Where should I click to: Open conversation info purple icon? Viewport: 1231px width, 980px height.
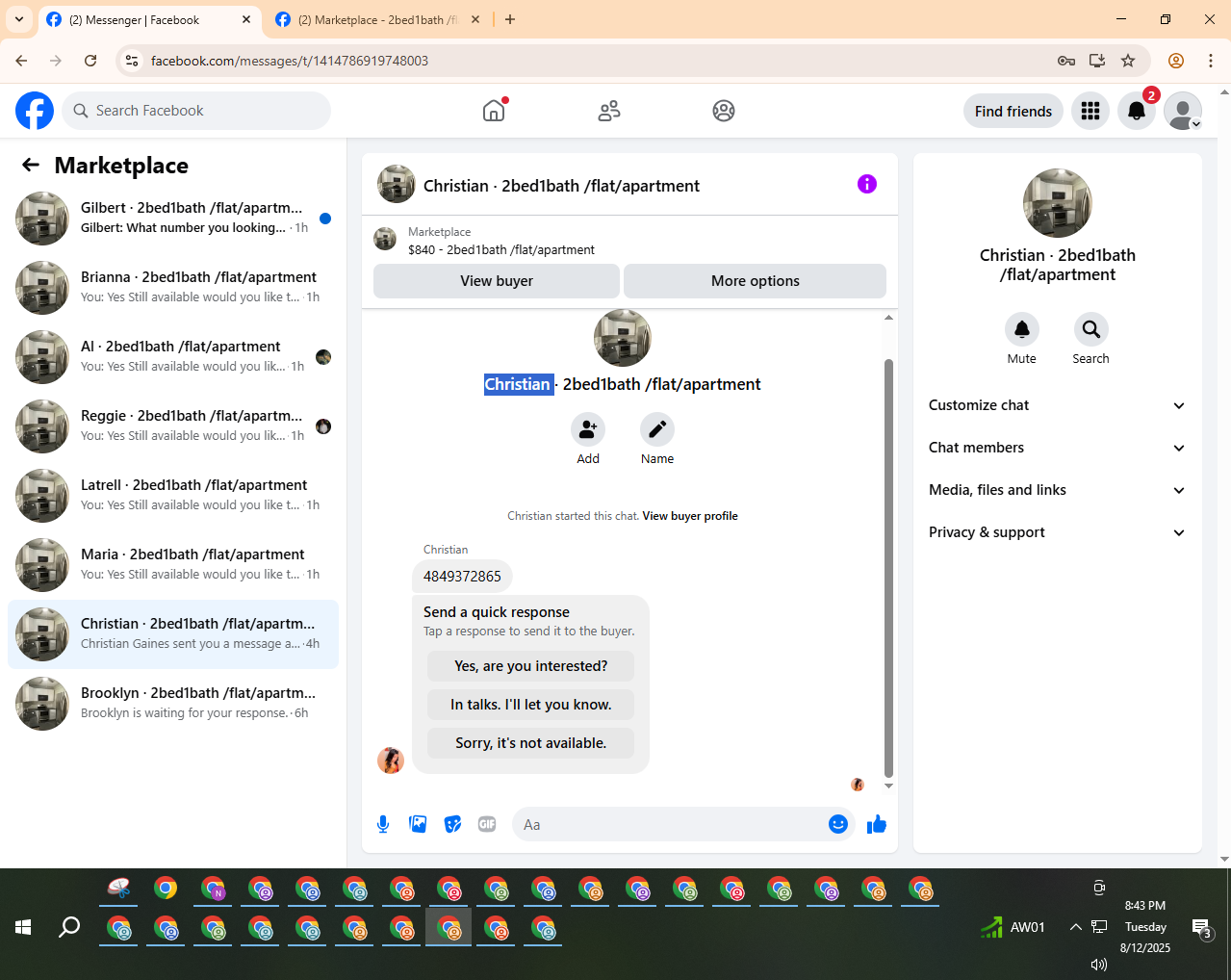point(867,184)
